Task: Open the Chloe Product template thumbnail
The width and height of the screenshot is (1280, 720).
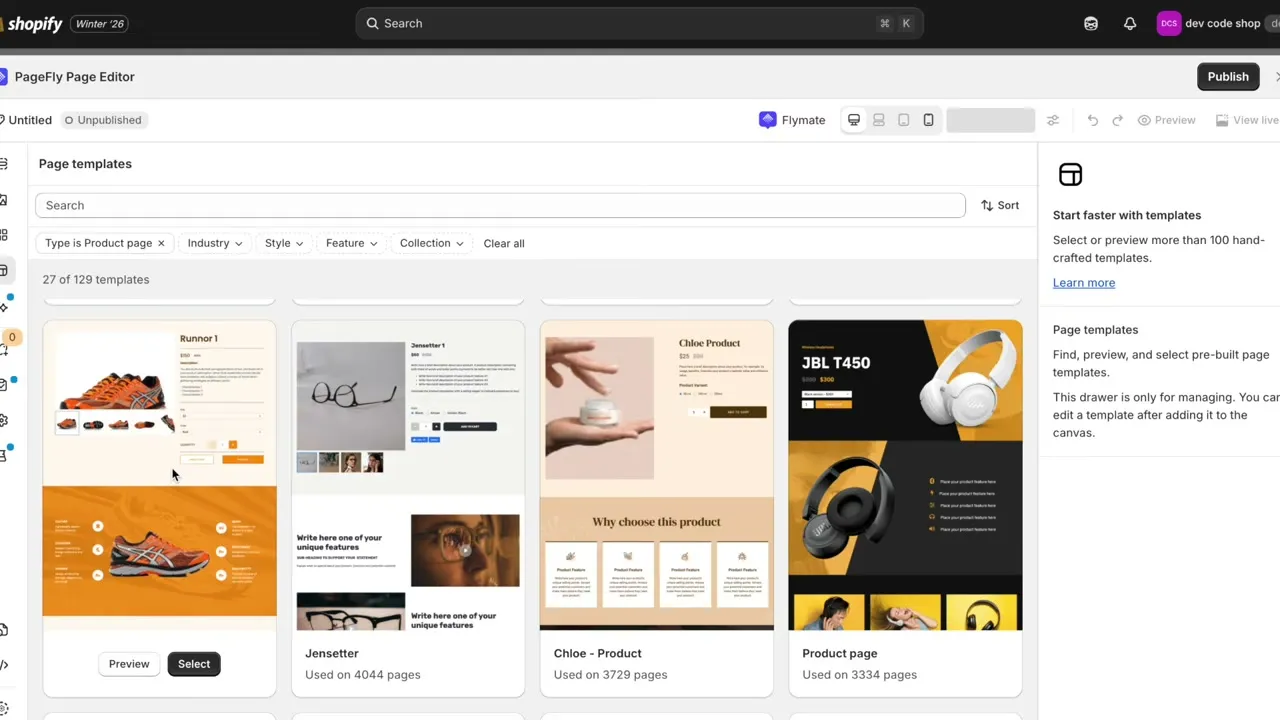Action: [657, 475]
